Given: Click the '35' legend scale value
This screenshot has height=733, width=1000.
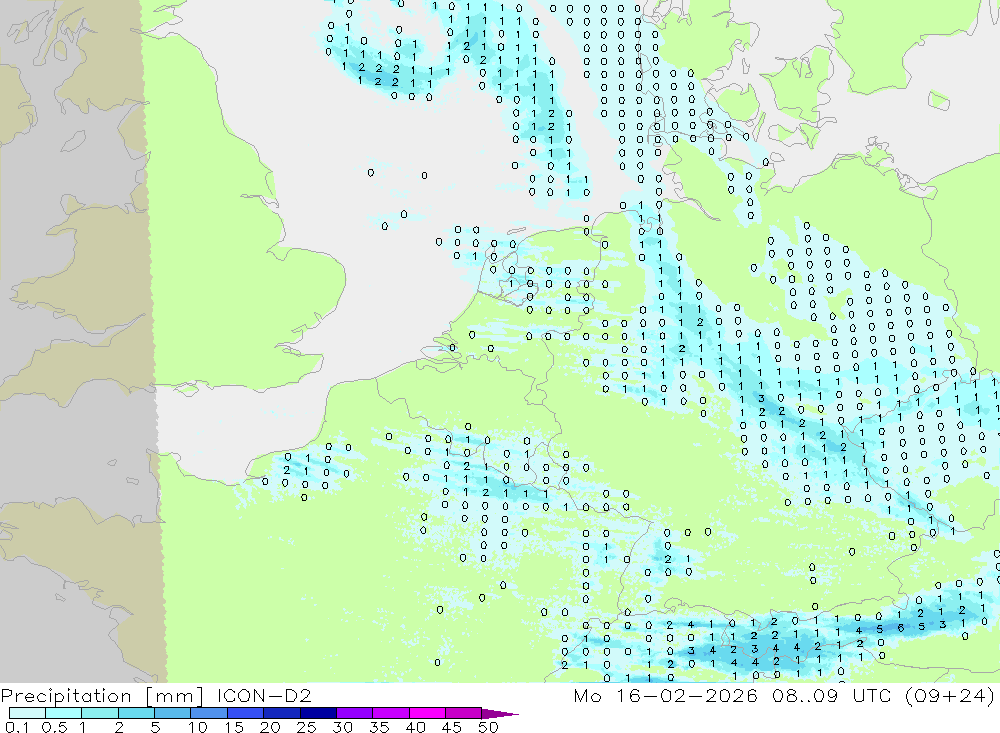Looking at the screenshot, I should pyautogui.click(x=379, y=727).
